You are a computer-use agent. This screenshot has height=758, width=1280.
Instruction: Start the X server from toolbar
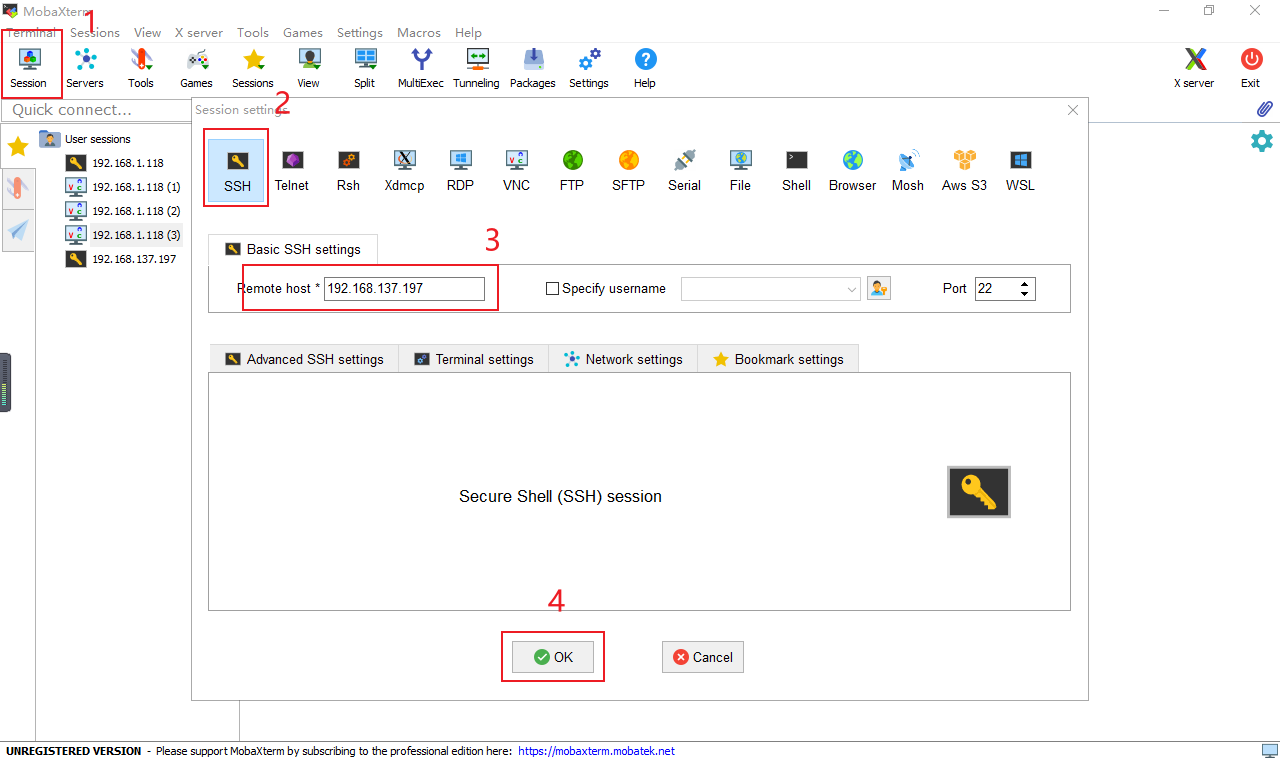(1193, 67)
